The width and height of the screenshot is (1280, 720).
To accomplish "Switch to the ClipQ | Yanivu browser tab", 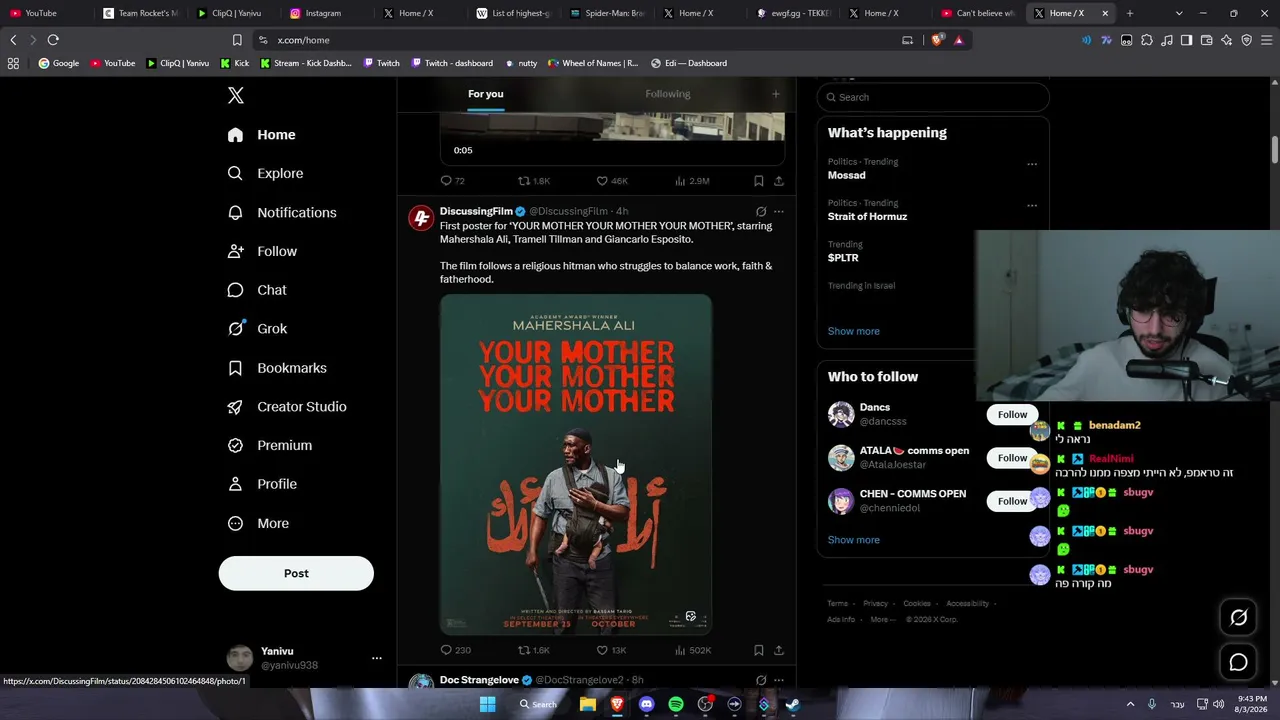I will pos(232,13).
